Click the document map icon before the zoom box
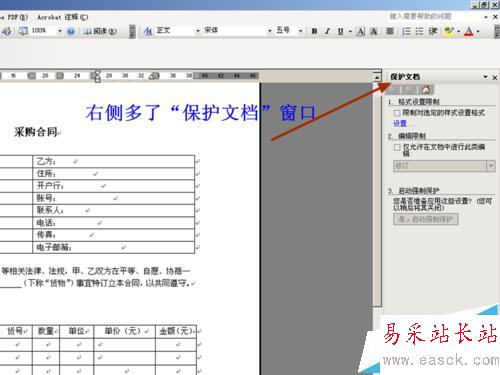 (x=23, y=31)
